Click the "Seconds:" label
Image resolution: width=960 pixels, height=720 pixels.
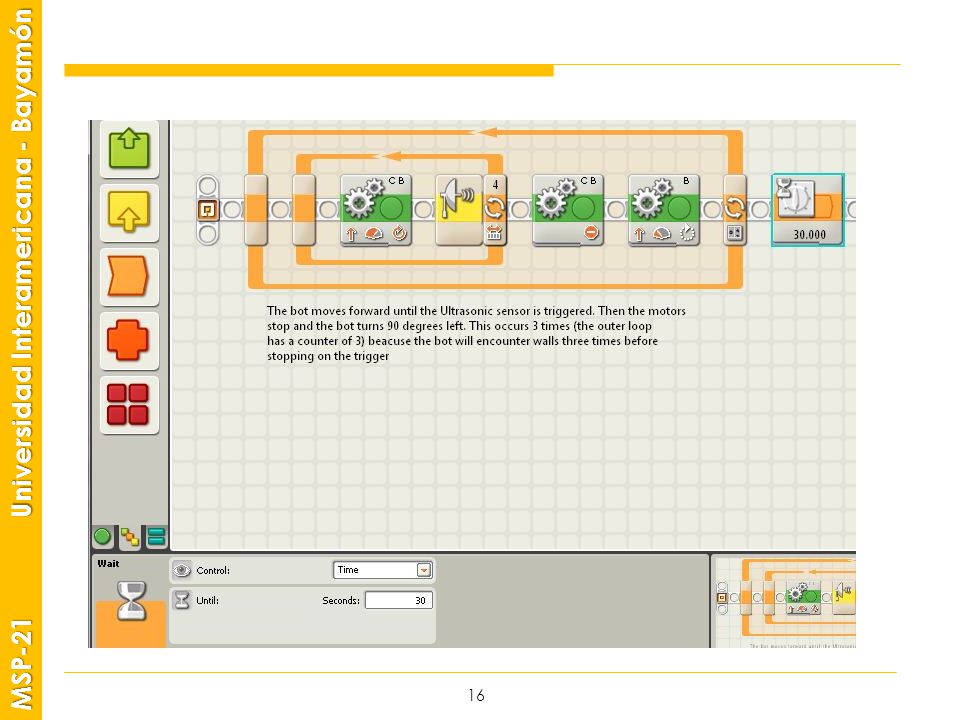pyautogui.click(x=341, y=601)
